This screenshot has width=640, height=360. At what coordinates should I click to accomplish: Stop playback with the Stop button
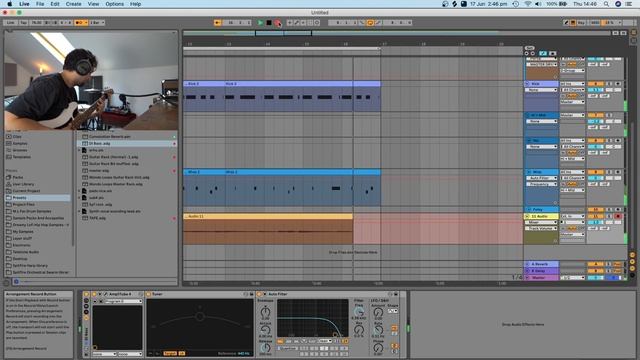click(269, 23)
